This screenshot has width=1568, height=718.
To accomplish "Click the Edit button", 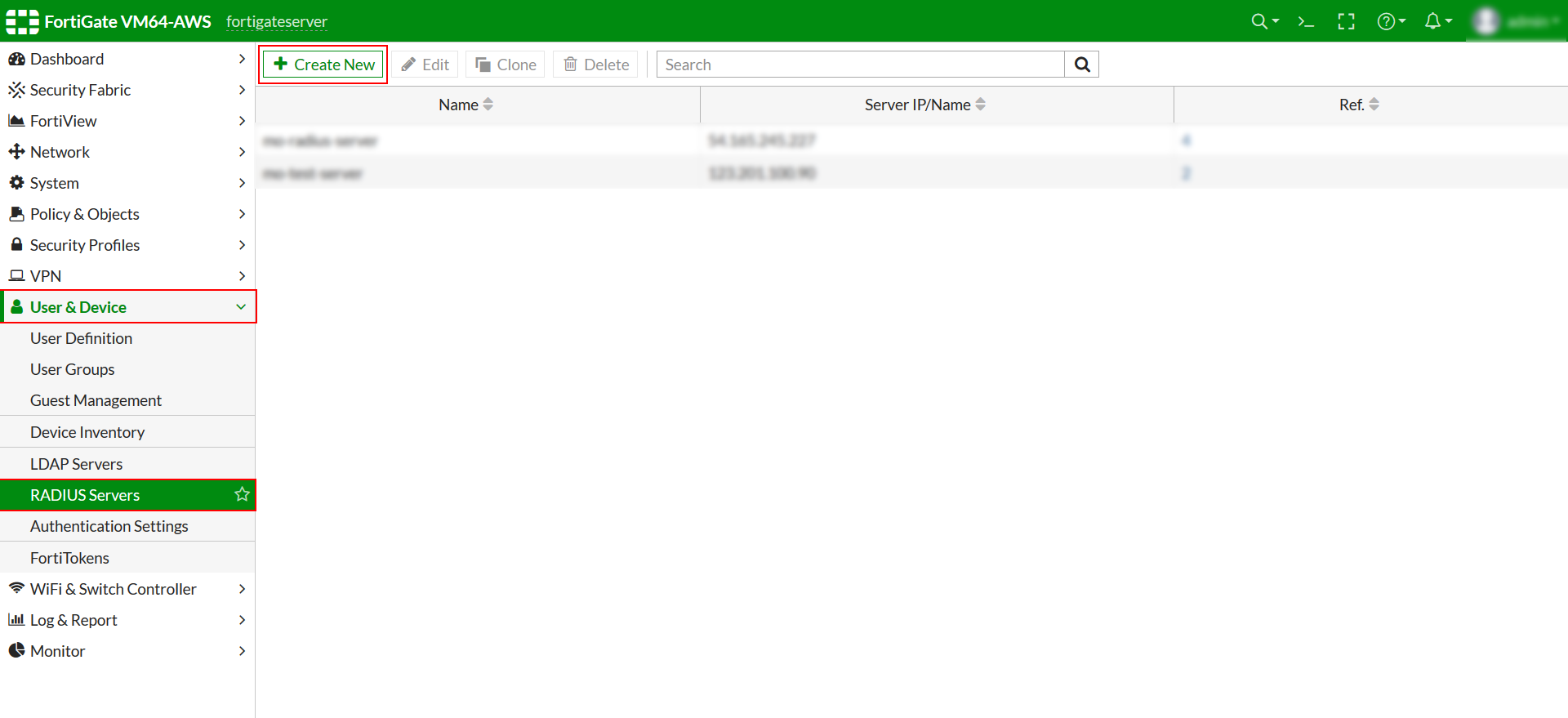I will [425, 65].
